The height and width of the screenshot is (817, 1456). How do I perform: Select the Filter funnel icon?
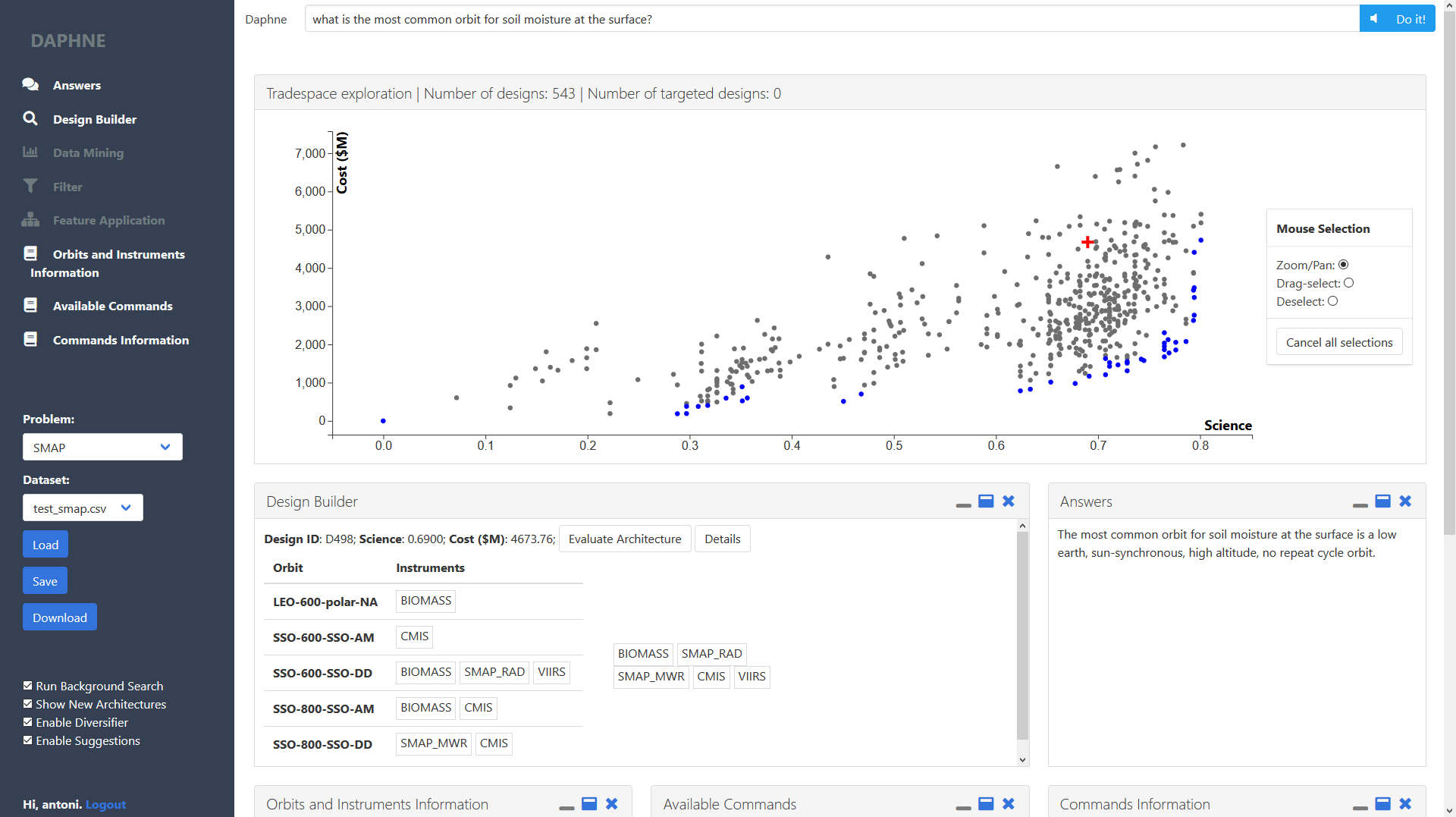[30, 186]
